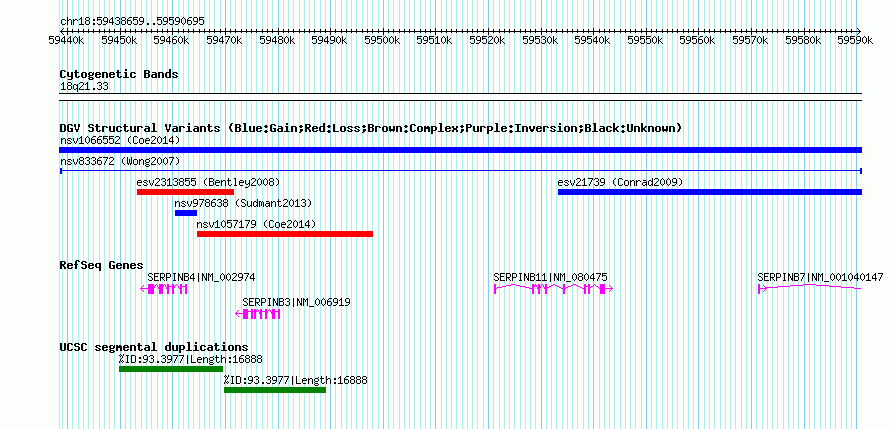
Task: Click the SERPINB11 gene model
Action: coord(553,289)
